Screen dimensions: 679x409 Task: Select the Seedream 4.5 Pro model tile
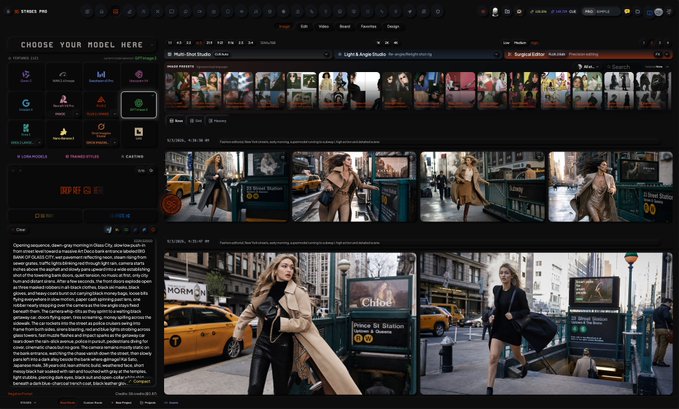click(101, 75)
